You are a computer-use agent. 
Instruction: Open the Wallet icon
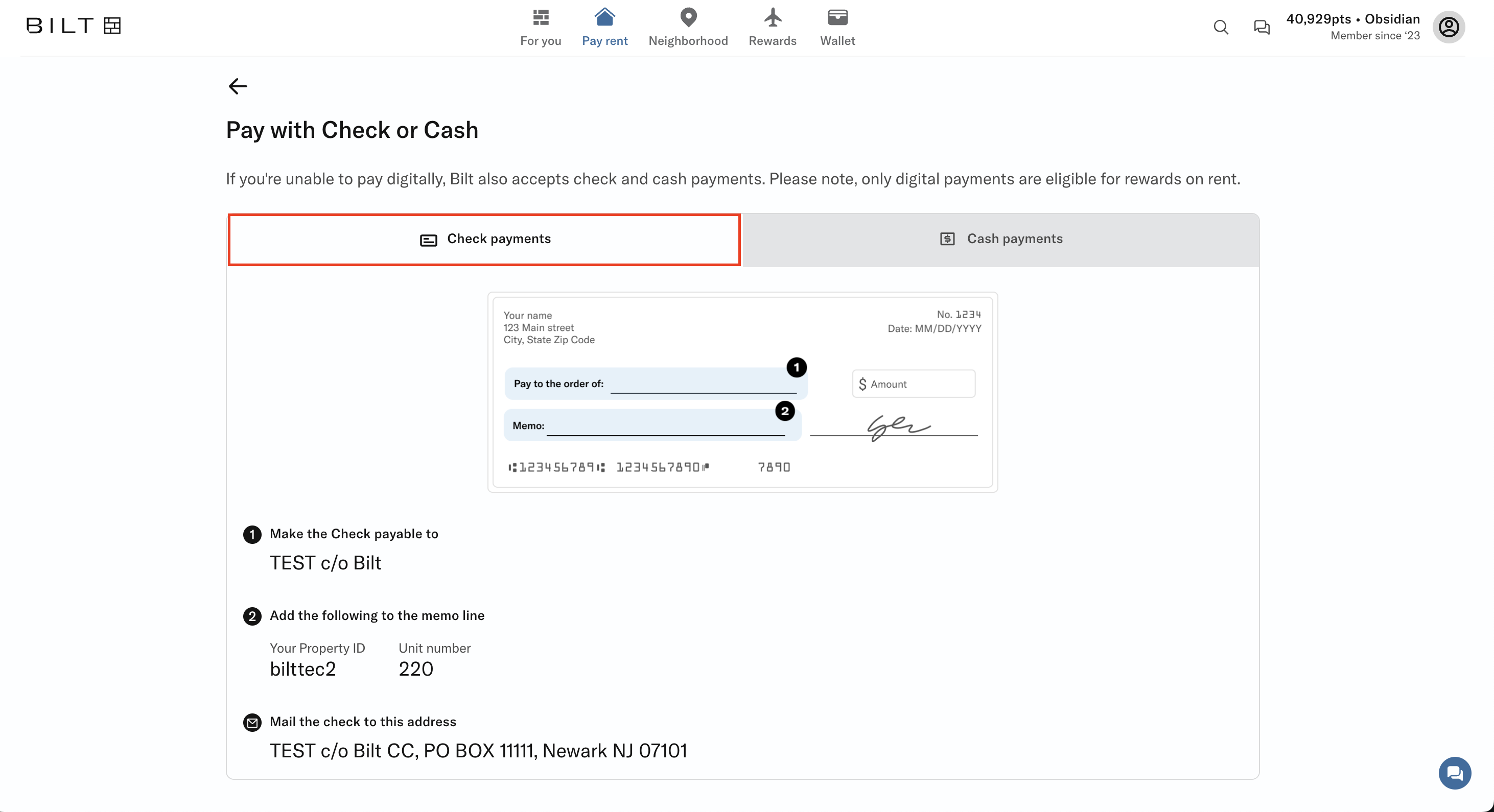coord(837,18)
